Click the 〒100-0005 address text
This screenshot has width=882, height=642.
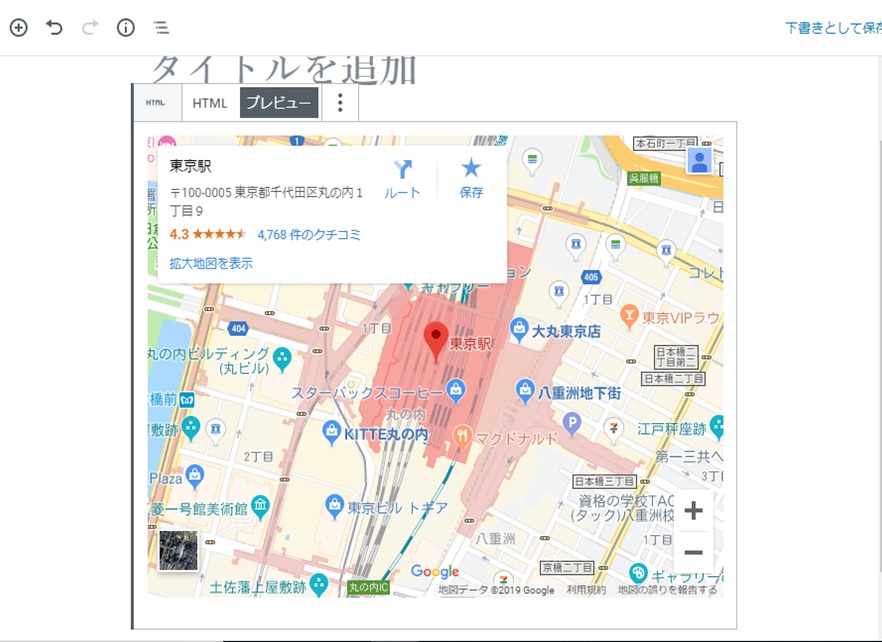[x=266, y=201]
